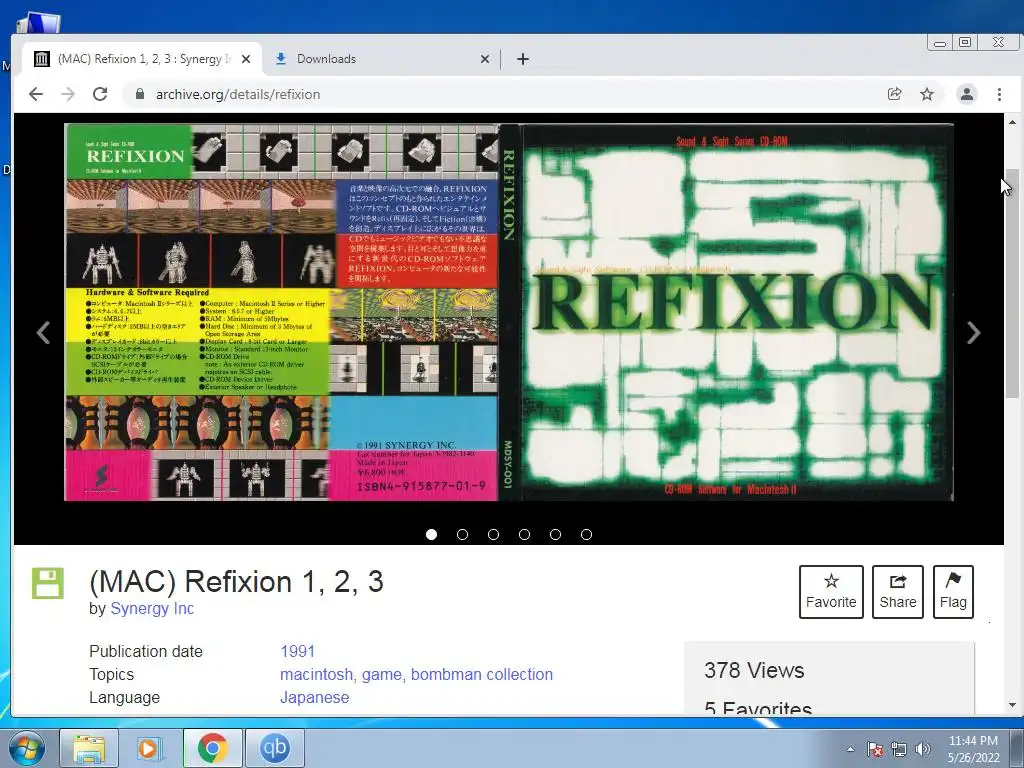1024x768 pixels.
Task: Open the macintosh topic link
Action: 316,674
